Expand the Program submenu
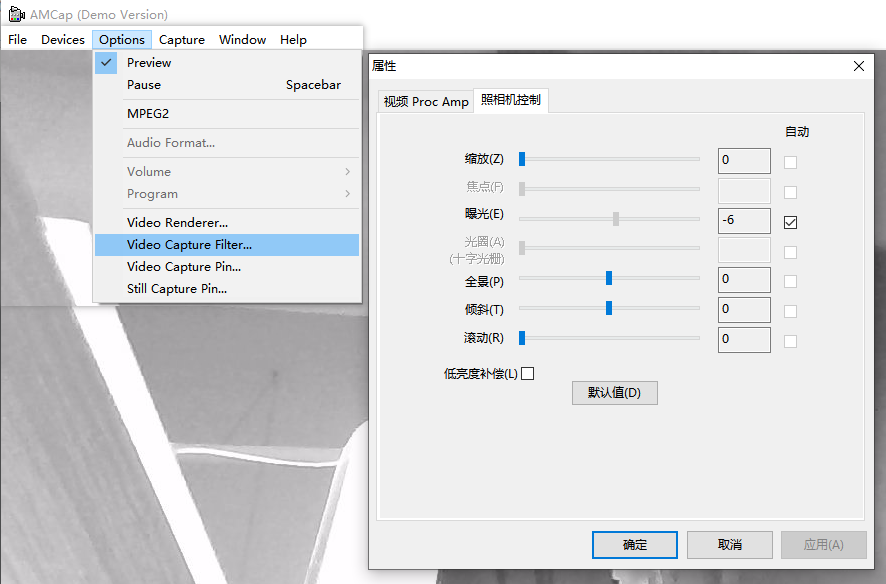This screenshot has height=584, width=886. 227,194
